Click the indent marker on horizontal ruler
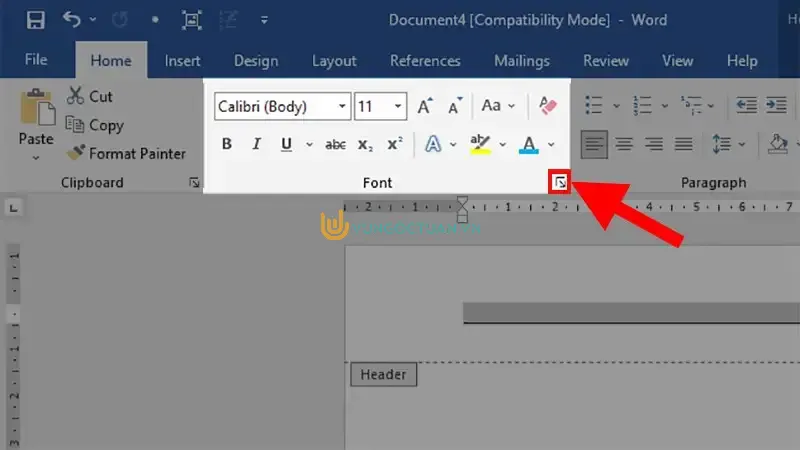The image size is (800, 450). (462, 210)
